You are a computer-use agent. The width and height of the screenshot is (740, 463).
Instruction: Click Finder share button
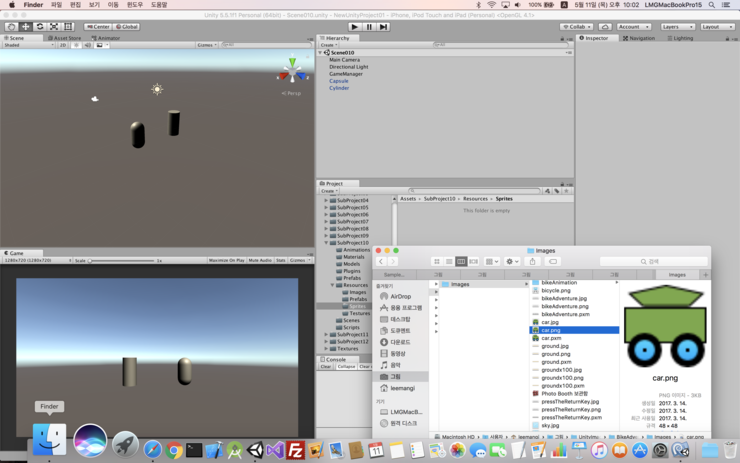point(532,261)
